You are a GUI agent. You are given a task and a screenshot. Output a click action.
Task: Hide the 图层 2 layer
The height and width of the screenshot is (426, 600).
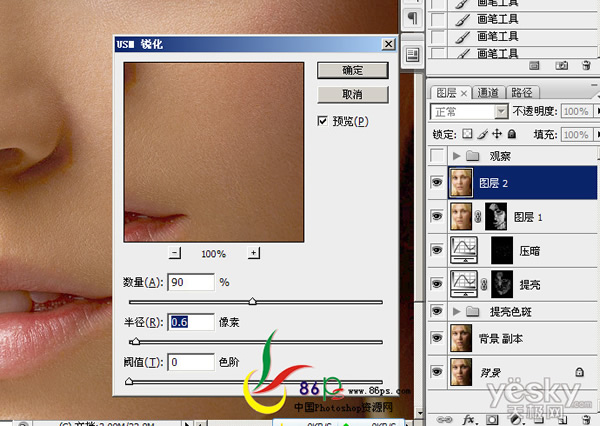pos(437,182)
